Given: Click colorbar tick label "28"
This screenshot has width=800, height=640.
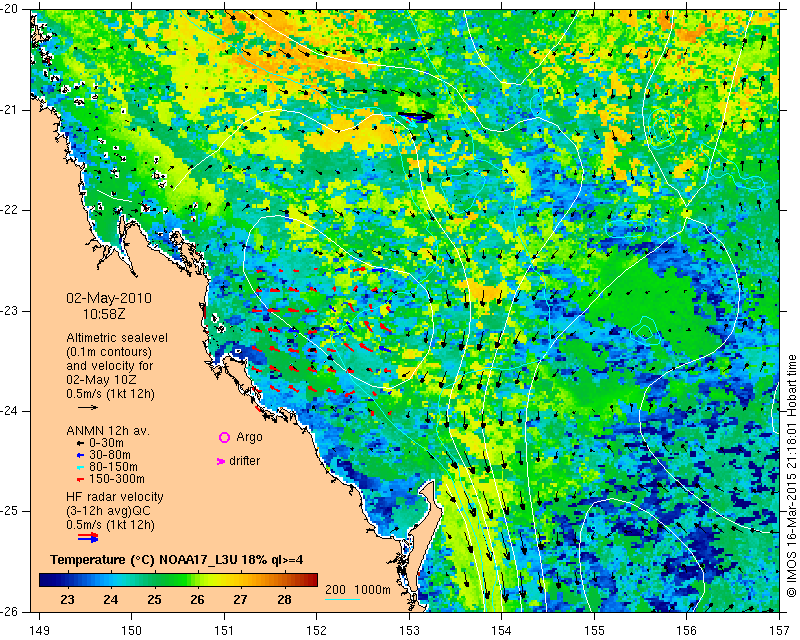Looking at the screenshot, I should 284,600.
